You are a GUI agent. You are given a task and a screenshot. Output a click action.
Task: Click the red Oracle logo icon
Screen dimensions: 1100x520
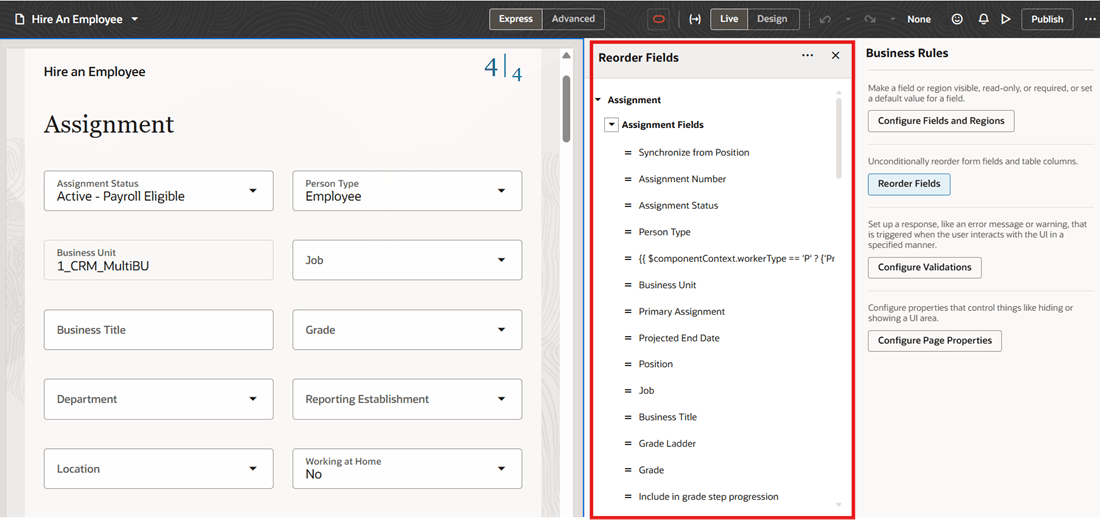point(658,19)
